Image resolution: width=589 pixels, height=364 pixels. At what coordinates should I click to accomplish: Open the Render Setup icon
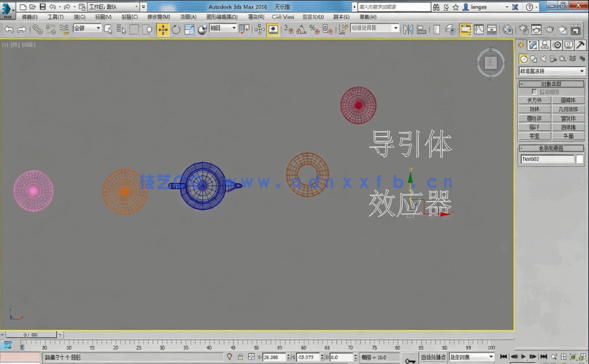tap(523, 30)
